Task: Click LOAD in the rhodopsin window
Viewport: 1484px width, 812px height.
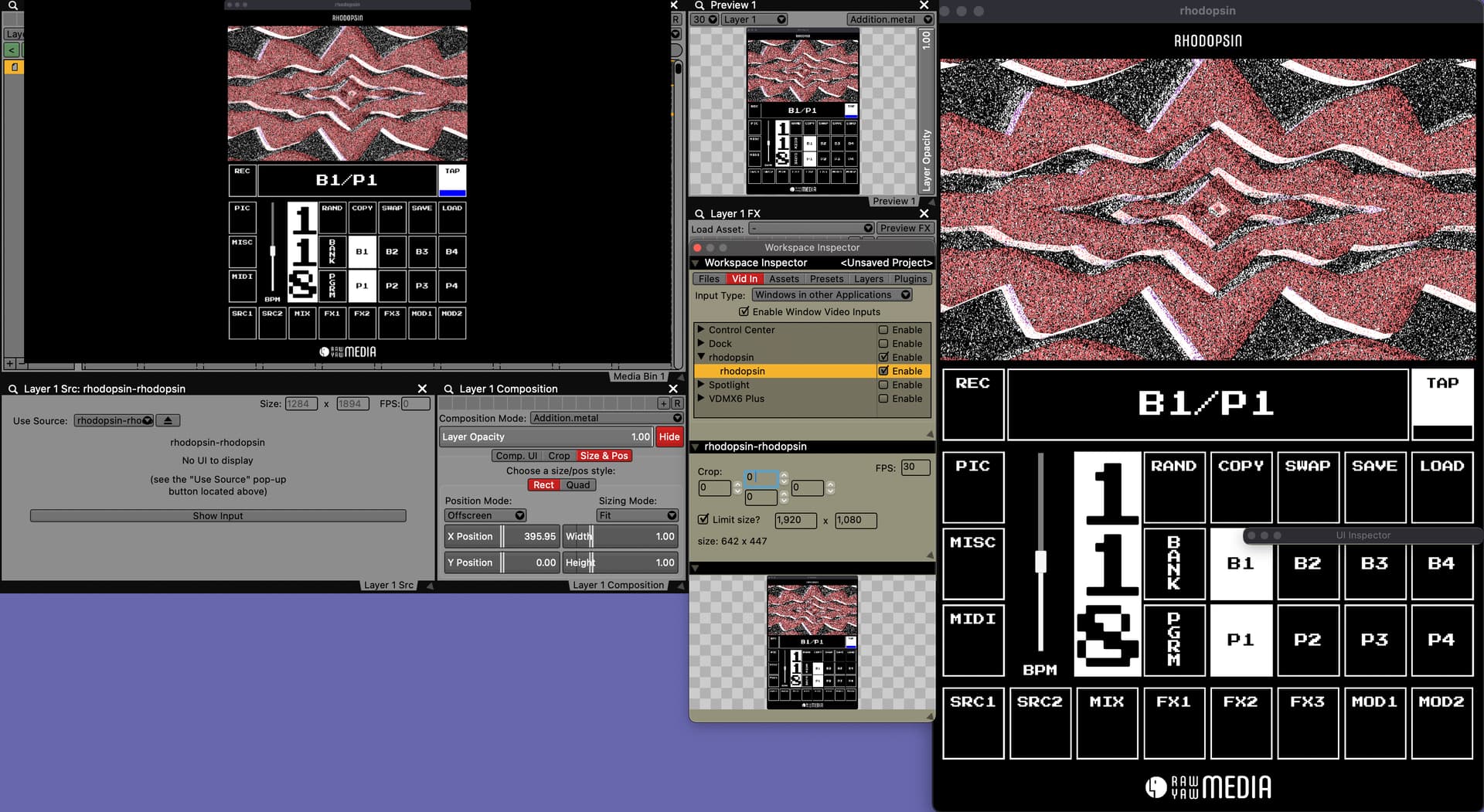Action: pyautogui.click(x=1442, y=488)
